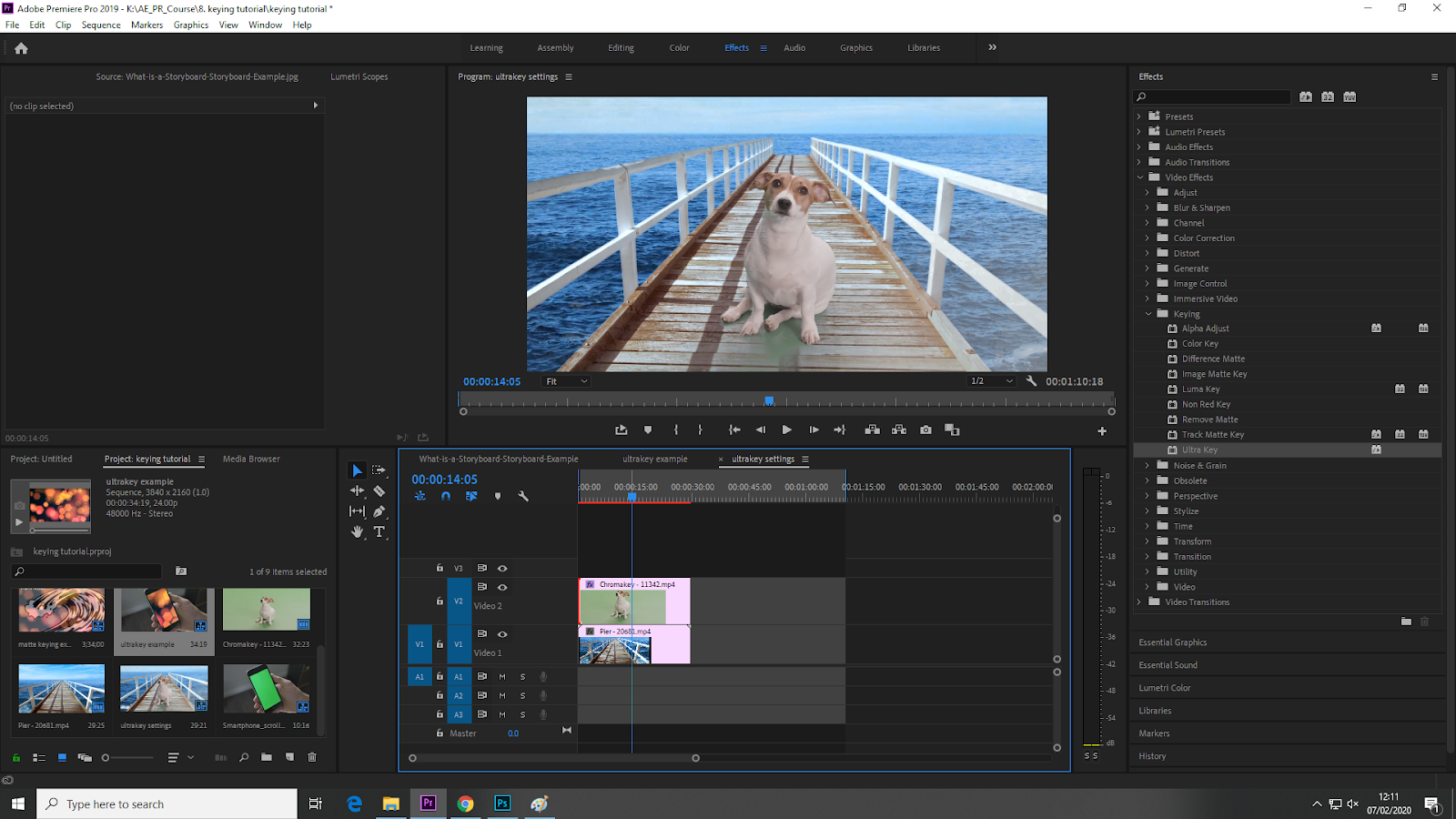Click timeline horizontal zoom scrollbar
The height and width of the screenshot is (819, 1456).
554,758
